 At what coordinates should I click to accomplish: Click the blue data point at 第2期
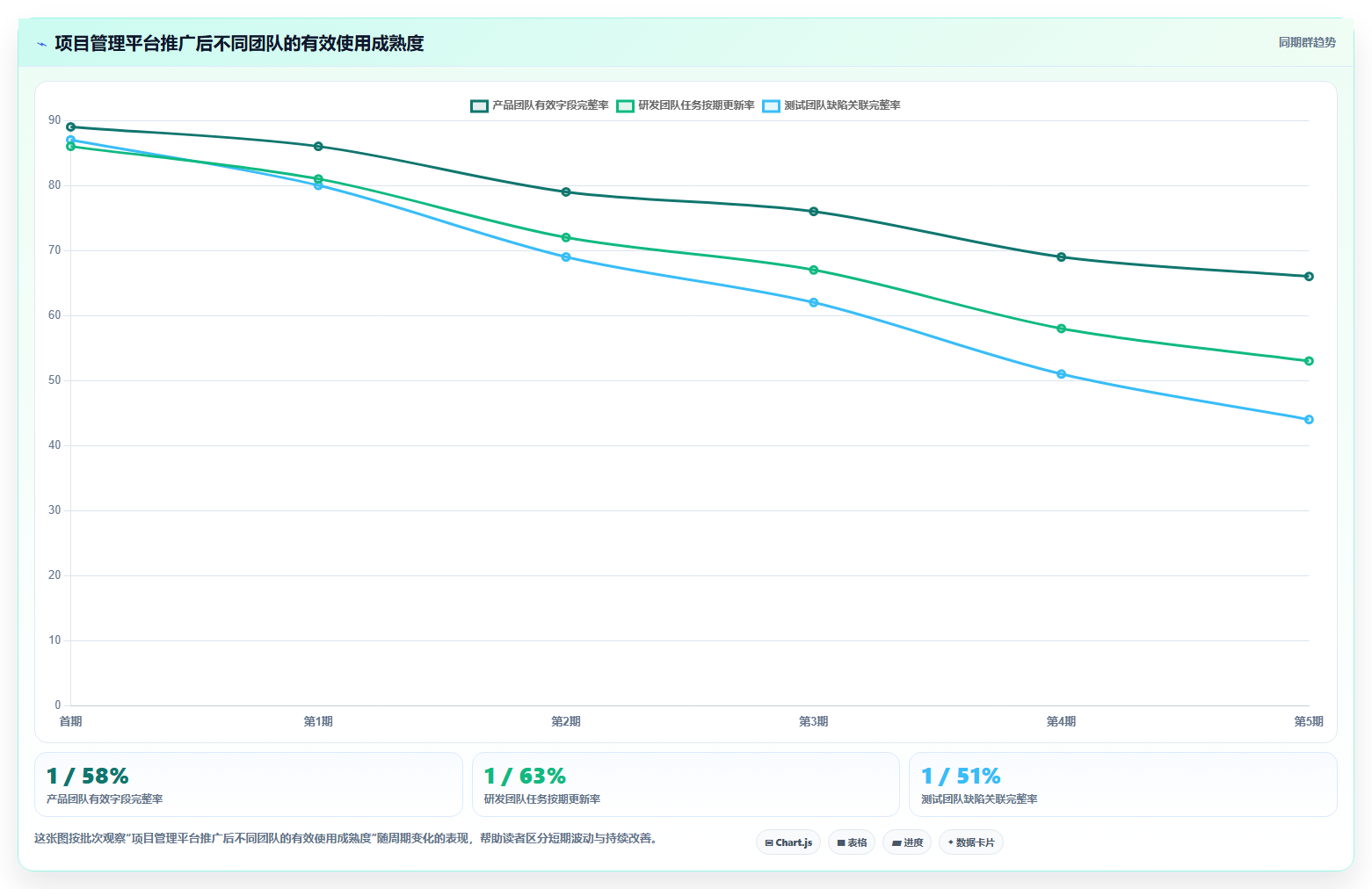pyautogui.click(x=566, y=257)
